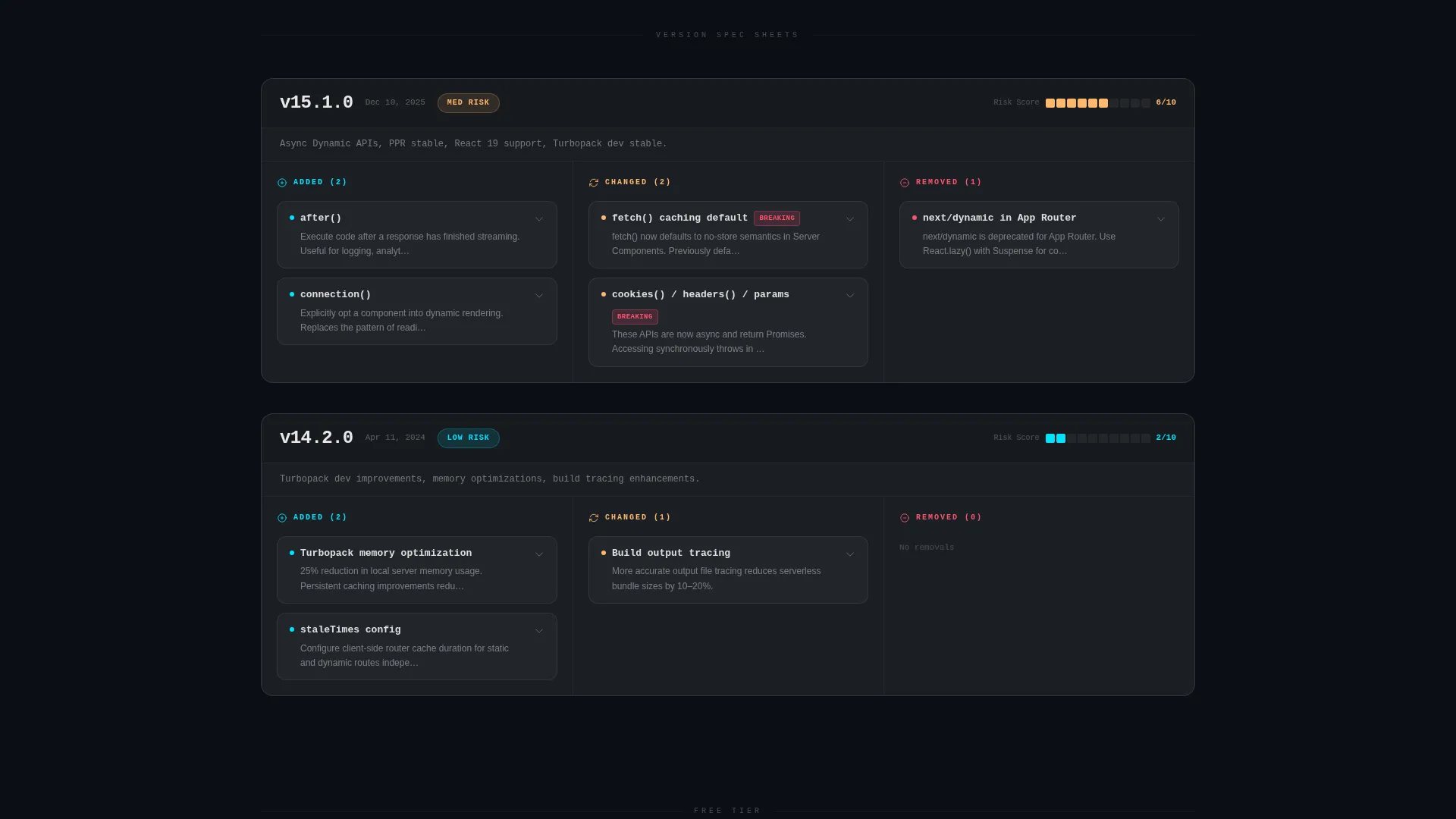Click the No removals text
Screen dimensions: 1456x819
[927, 548]
